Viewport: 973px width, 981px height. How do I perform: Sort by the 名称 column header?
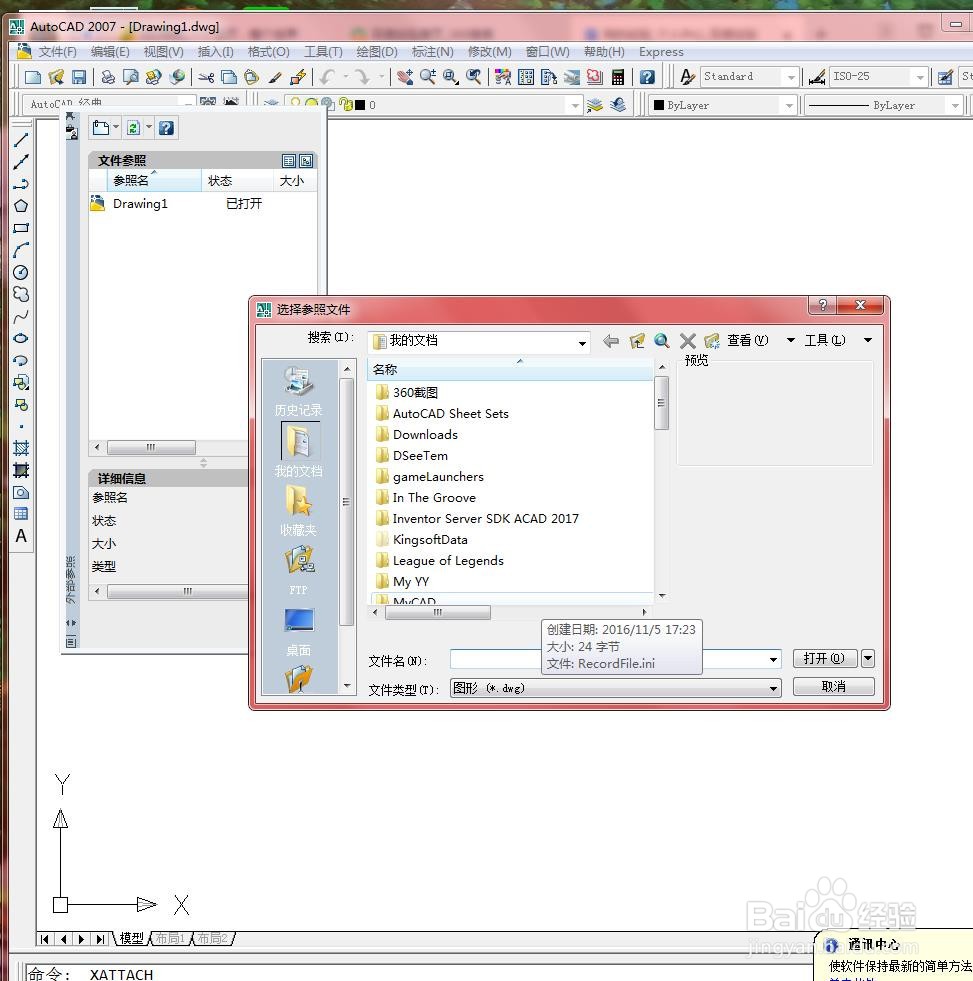point(509,370)
